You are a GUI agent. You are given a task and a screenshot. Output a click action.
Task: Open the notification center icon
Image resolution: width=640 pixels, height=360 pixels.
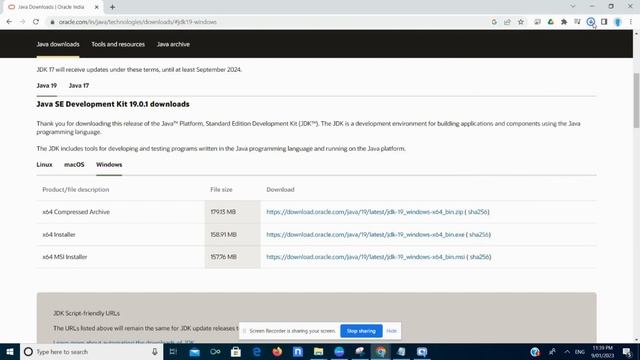pyautogui.click(x=627, y=351)
